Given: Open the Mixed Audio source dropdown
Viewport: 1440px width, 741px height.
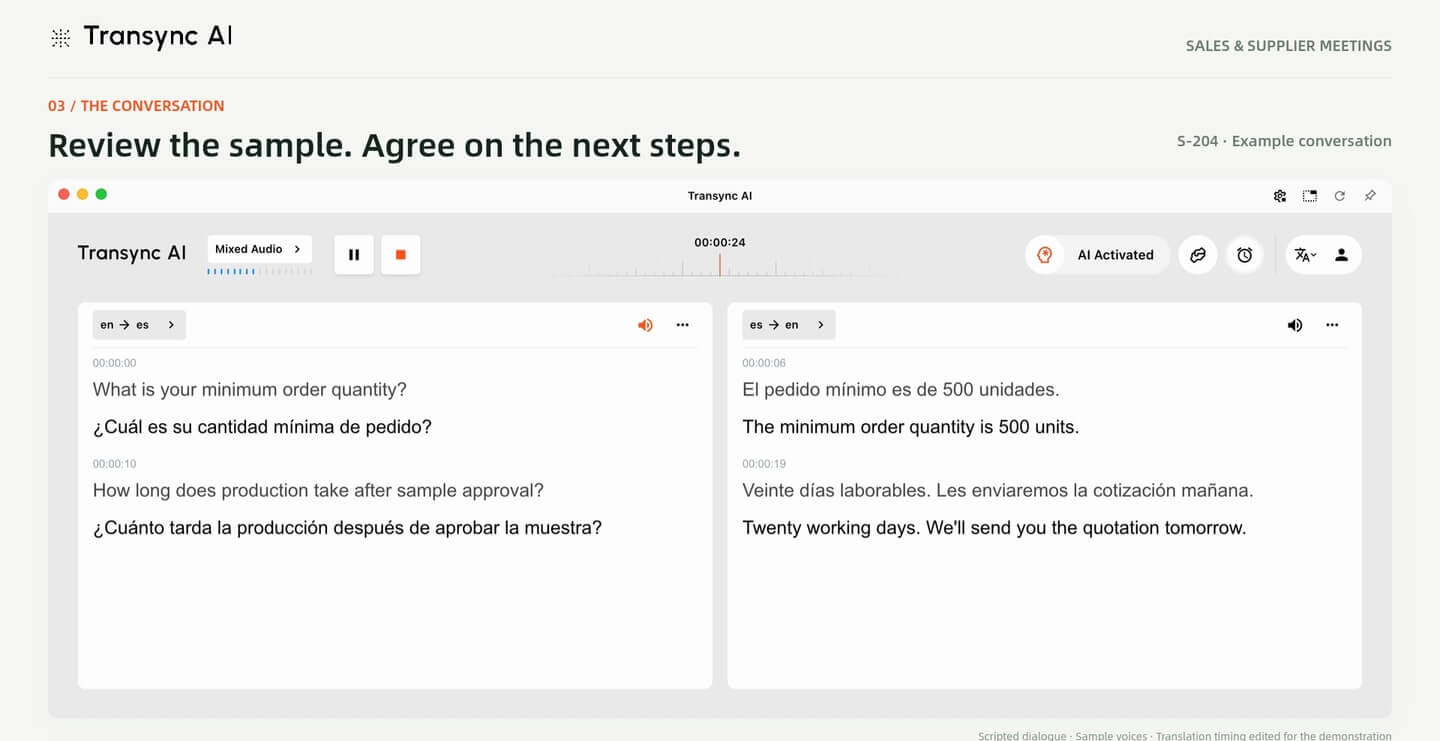Looking at the screenshot, I should (260, 249).
